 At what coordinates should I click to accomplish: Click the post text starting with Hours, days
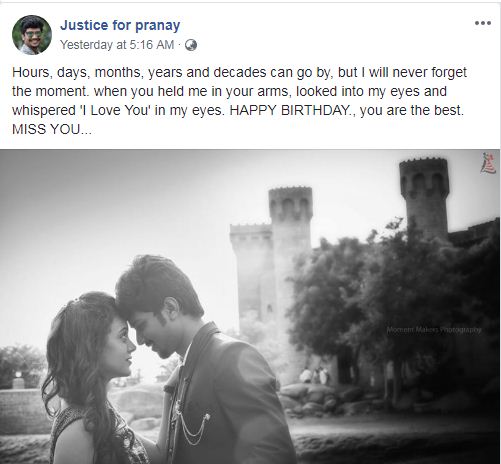(239, 101)
